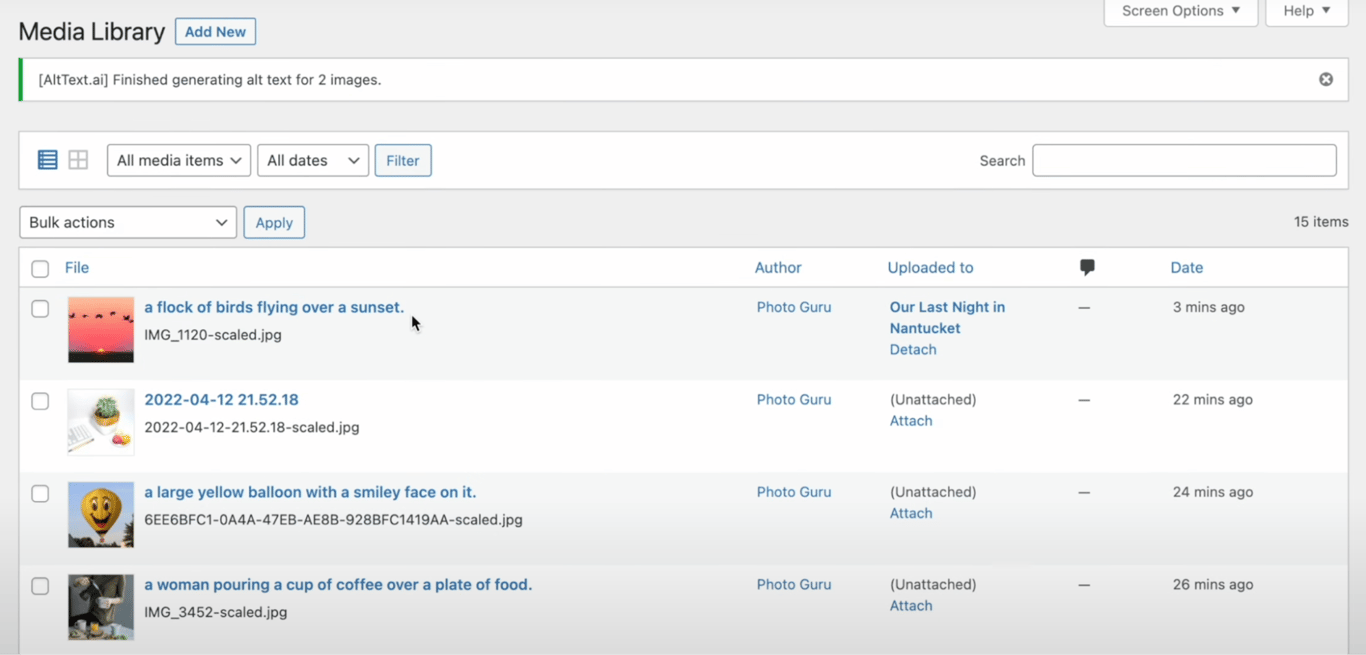Click the Filter button

(x=403, y=160)
